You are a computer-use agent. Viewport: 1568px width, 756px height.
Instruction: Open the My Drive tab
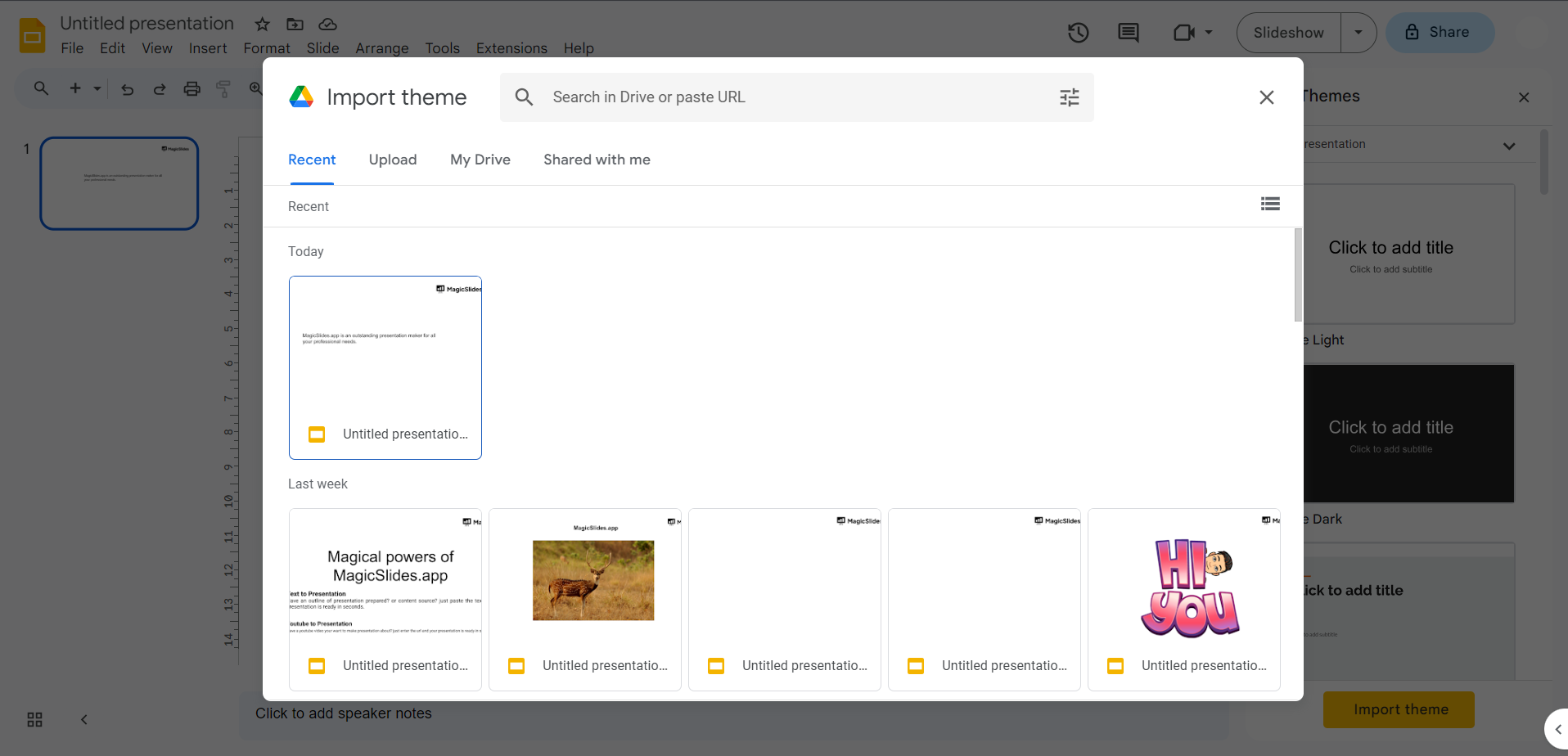pyautogui.click(x=480, y=160)
